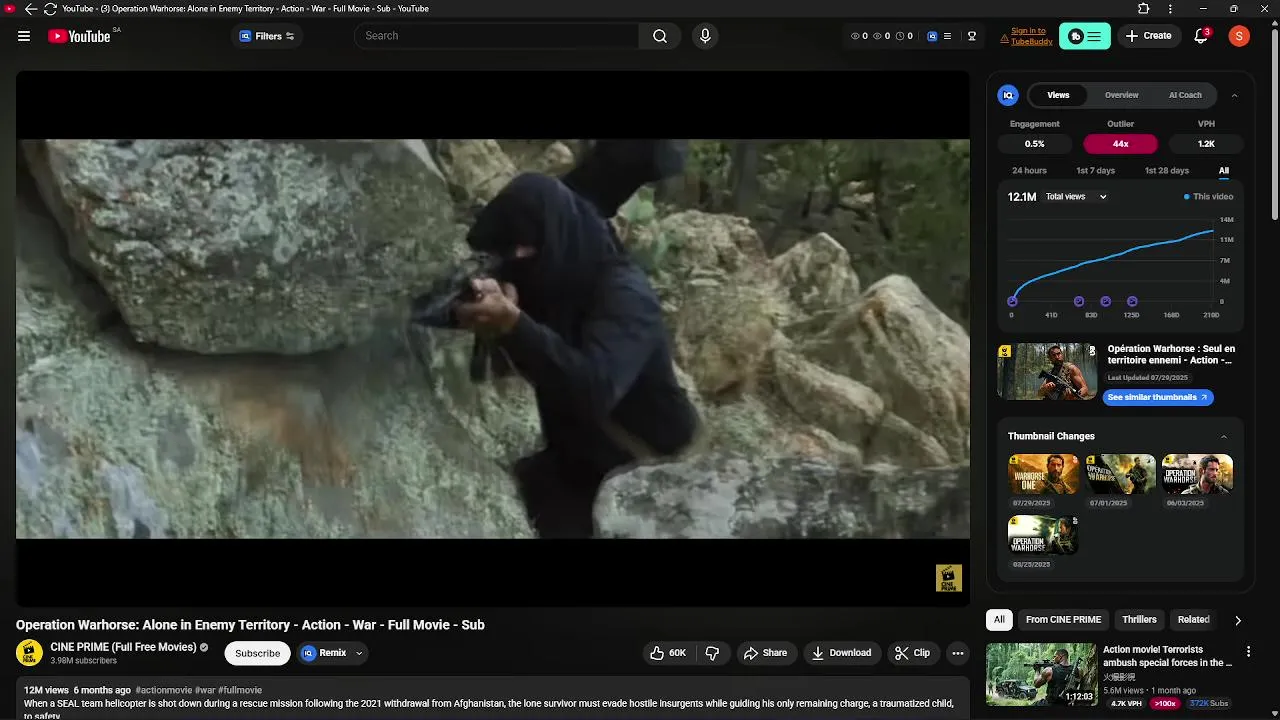Download the video
This screenshot has width=1280, height=720.
841,653
